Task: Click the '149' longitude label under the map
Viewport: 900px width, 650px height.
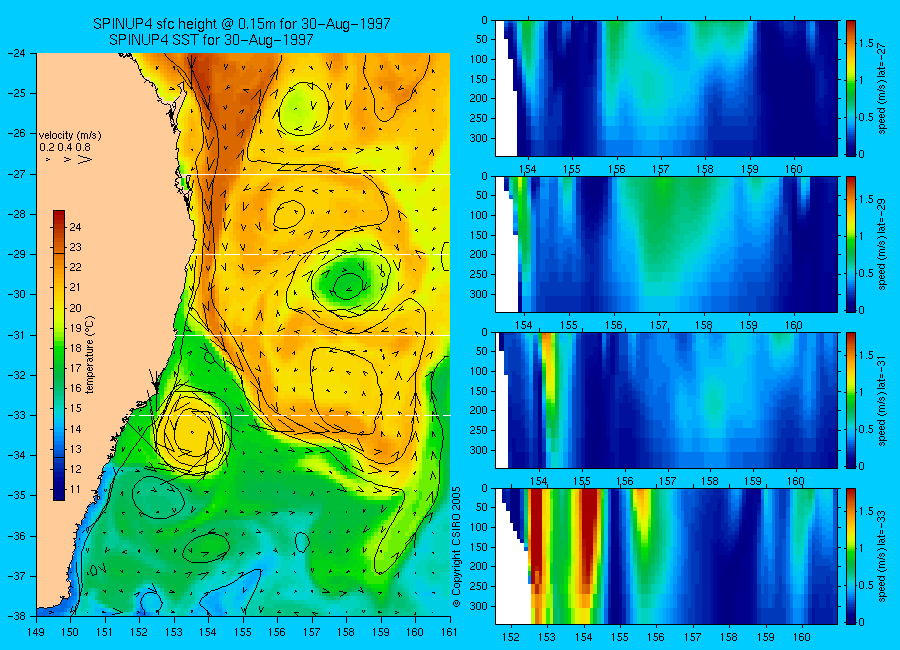Action: [36, 632]
